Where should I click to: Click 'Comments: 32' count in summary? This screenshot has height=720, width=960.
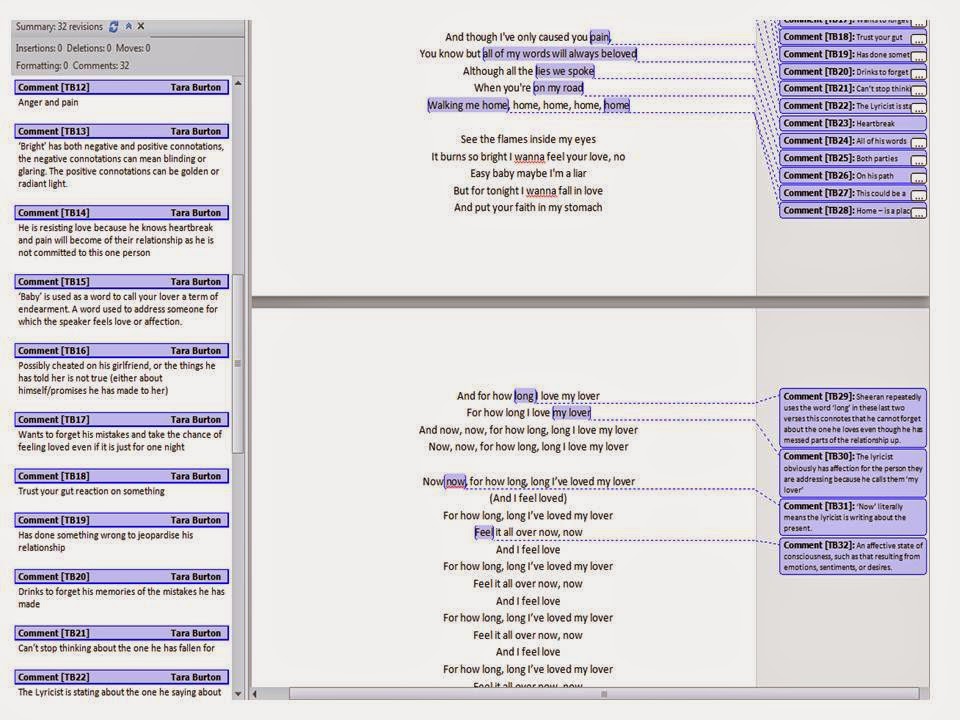tap(100, 66)
